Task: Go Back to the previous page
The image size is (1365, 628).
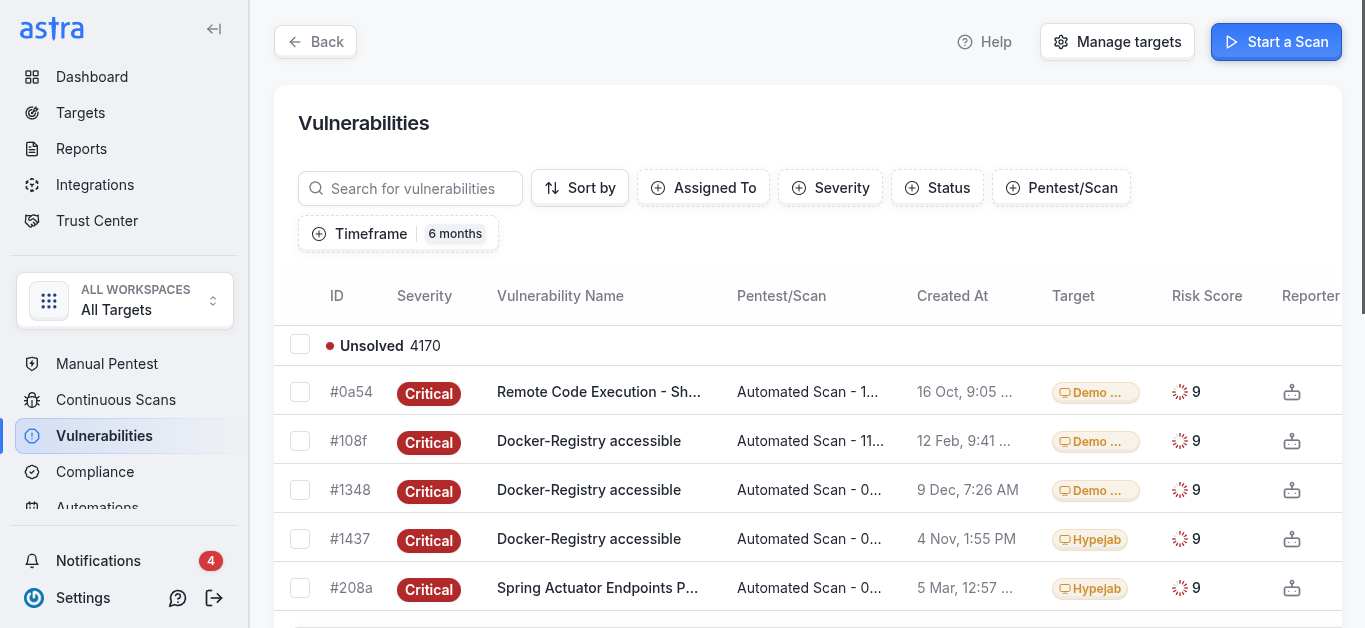Action: (x=315, y=42)
